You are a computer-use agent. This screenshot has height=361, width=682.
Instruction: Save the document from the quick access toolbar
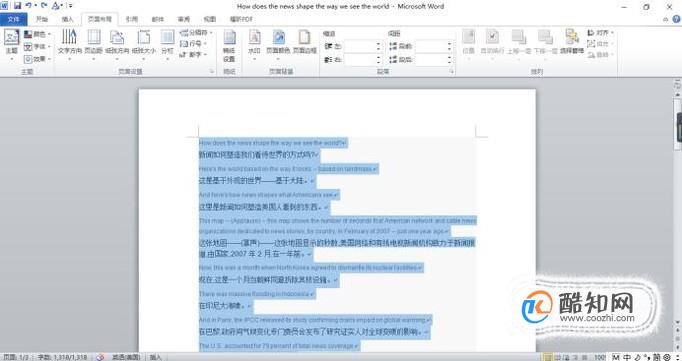[17, 6]
